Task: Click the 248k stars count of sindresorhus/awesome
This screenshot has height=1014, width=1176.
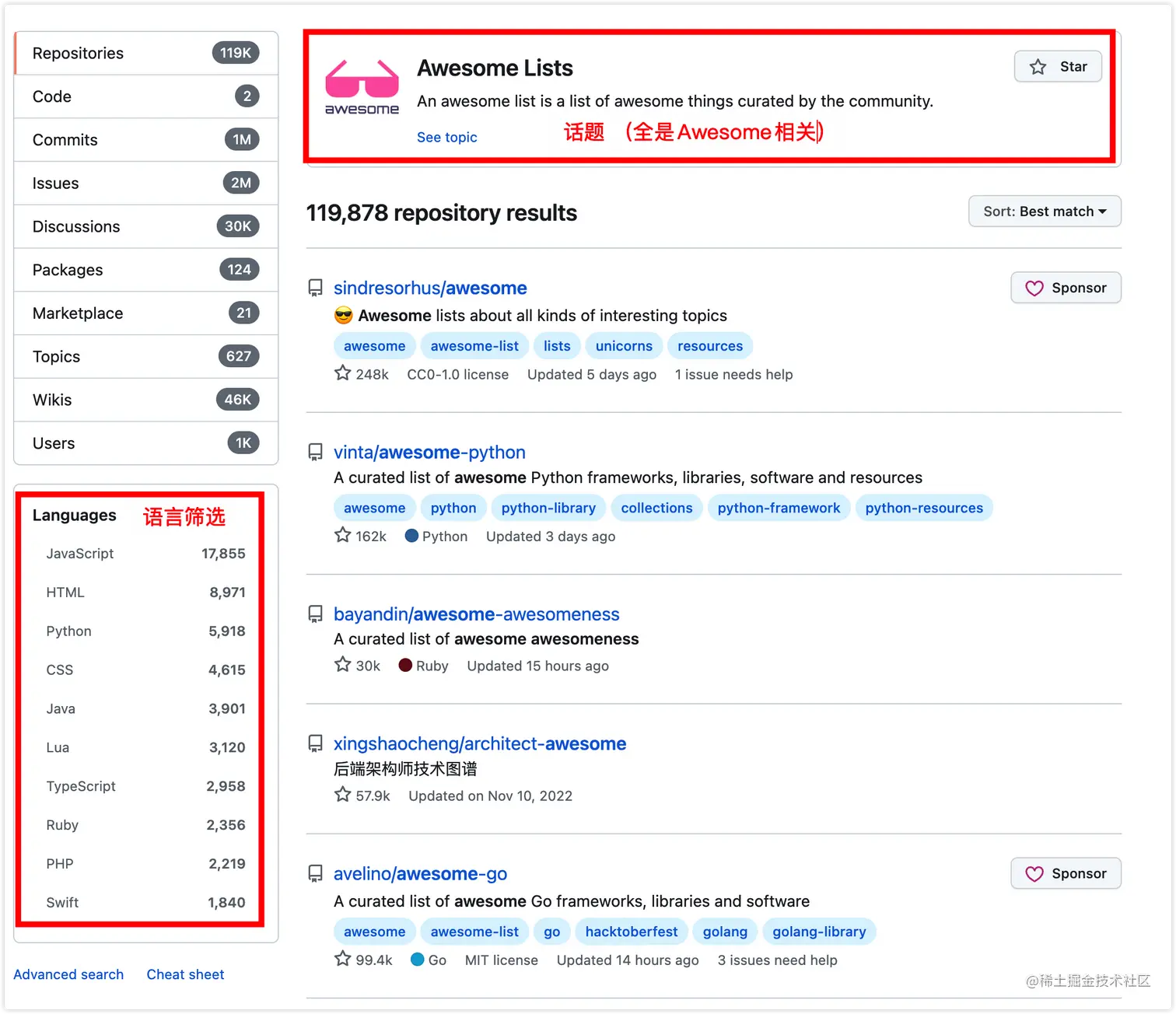Action: click(362, 374)
